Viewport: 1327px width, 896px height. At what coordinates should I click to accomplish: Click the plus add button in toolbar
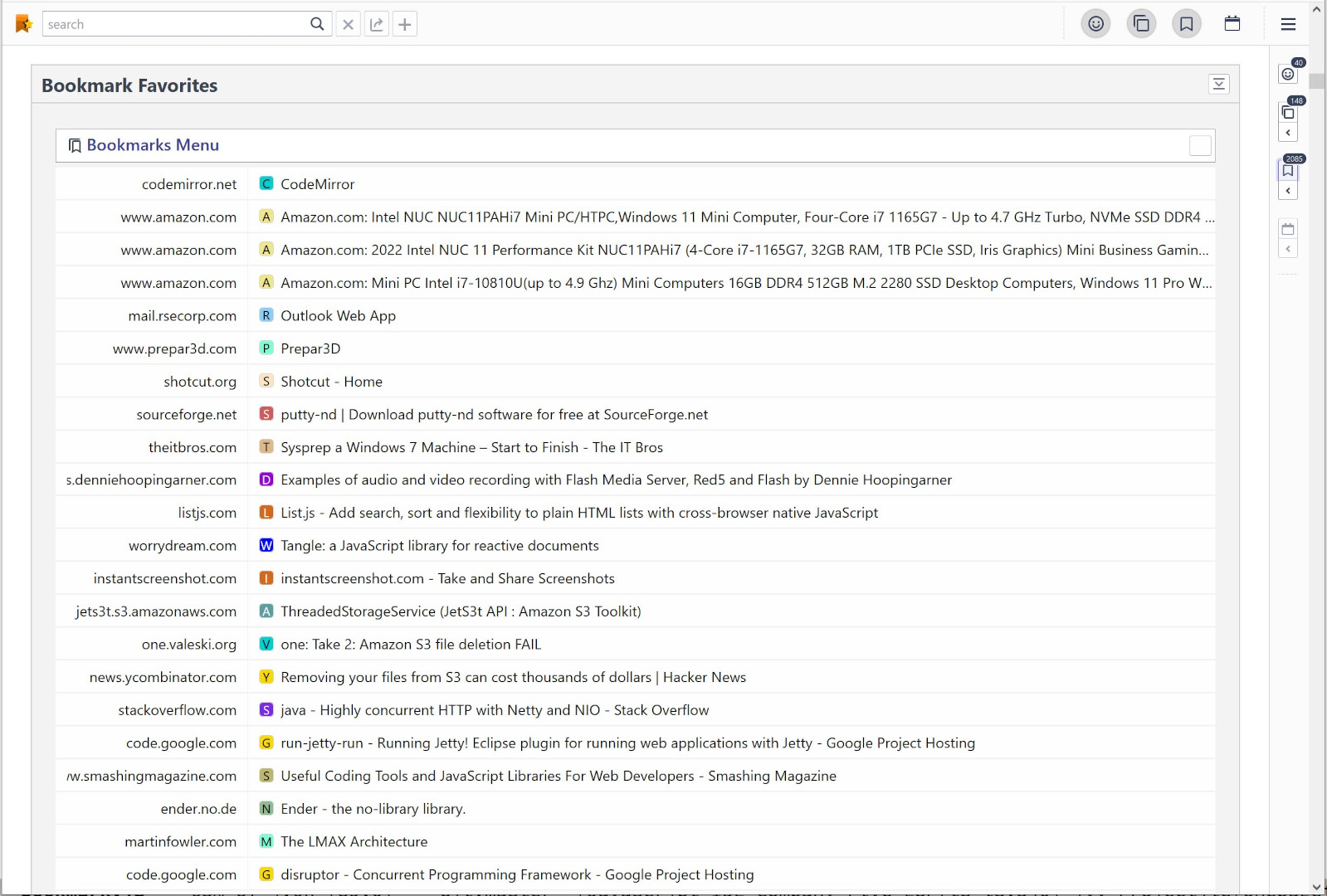pos(405,24)
